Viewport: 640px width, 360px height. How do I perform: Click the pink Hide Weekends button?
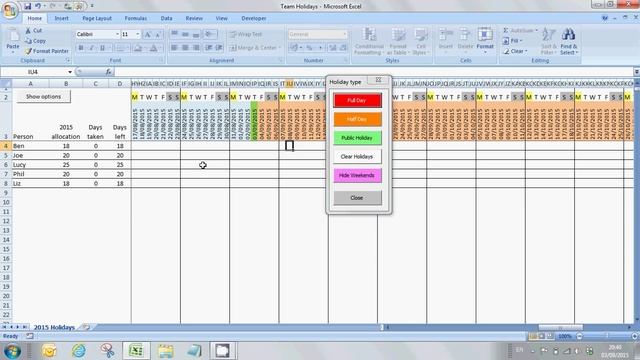tap(357, 176)
